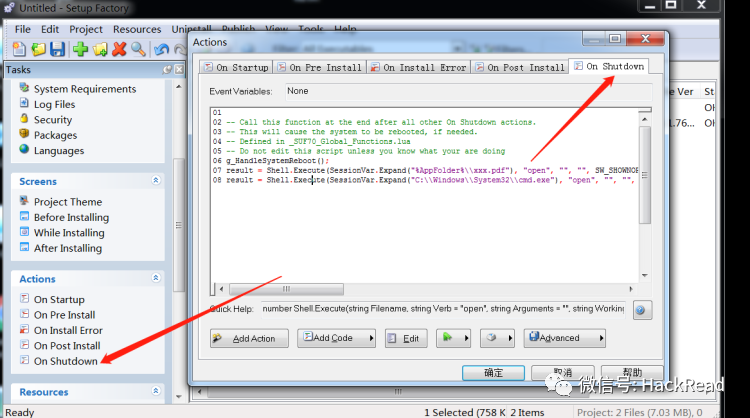Image resolution: width=750 pixels, height=418 pixels.
Task: Click Quick Help syntax text field
Action: 443,309
